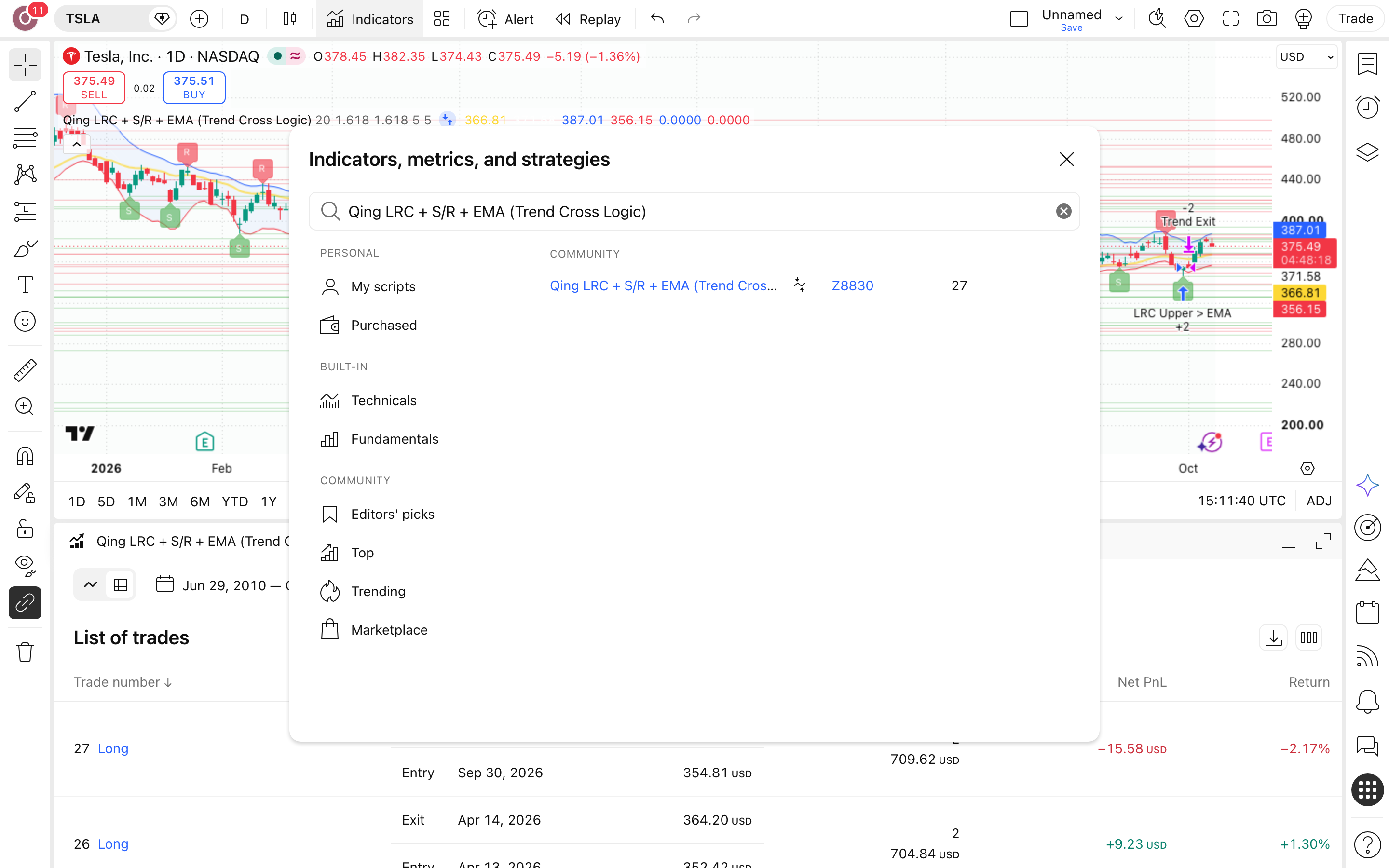Toggle hide all drawings eye
The width and height of the screenshot is (1389, 868).
[x=25, y=566]
